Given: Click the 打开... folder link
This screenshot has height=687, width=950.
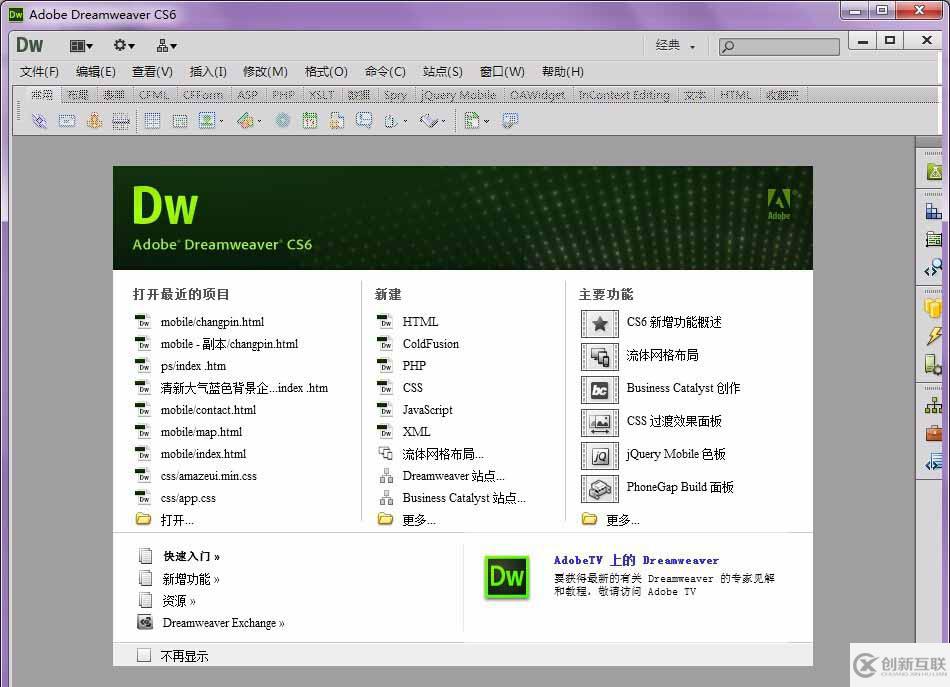Looking at the screenshot, I should point(177,520).
